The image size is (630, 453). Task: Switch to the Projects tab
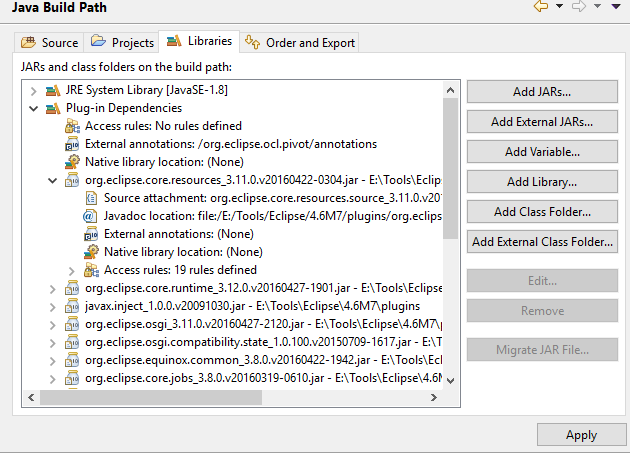122,42
